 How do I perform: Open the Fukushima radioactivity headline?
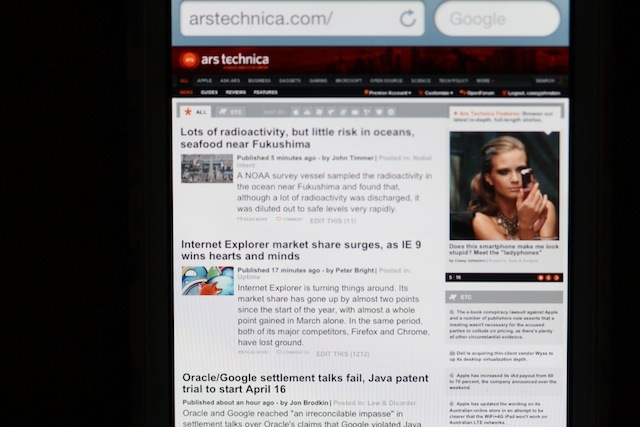[298, 138]
